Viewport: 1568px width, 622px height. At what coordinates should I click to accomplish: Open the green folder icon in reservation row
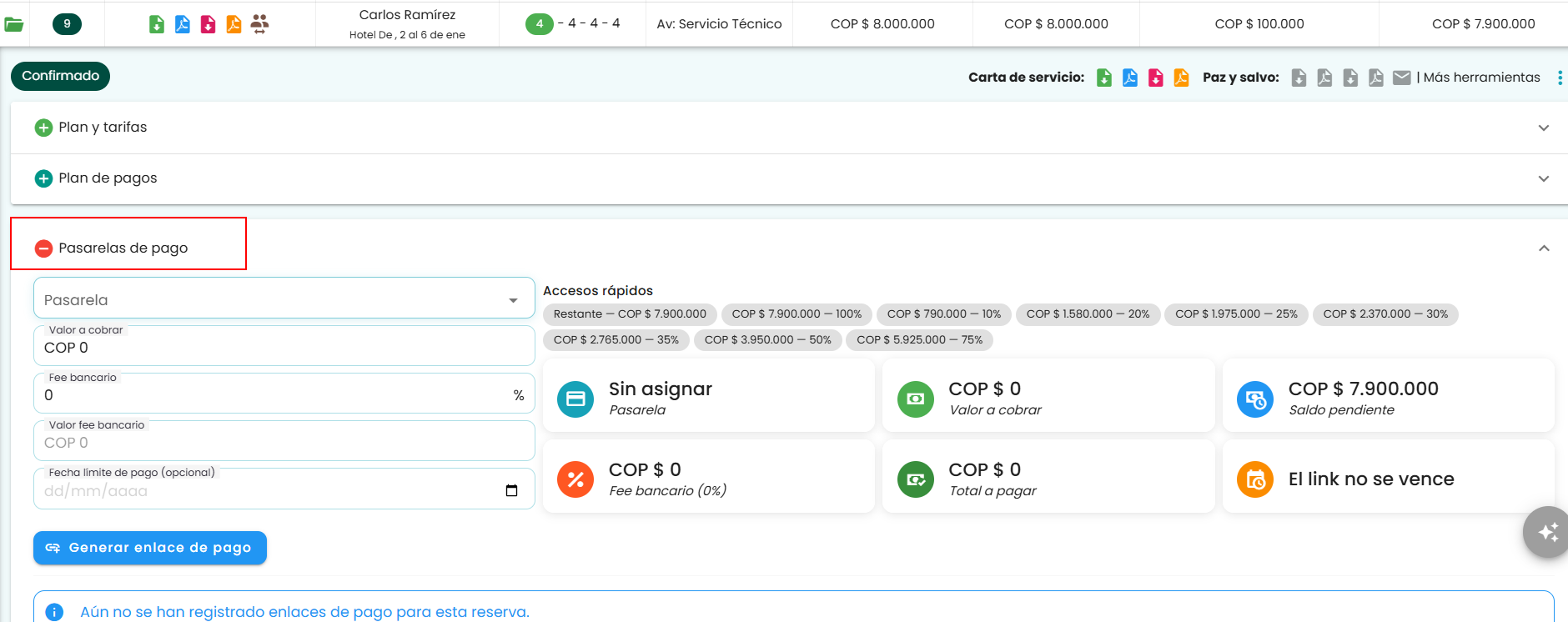(x=14, y=24)
